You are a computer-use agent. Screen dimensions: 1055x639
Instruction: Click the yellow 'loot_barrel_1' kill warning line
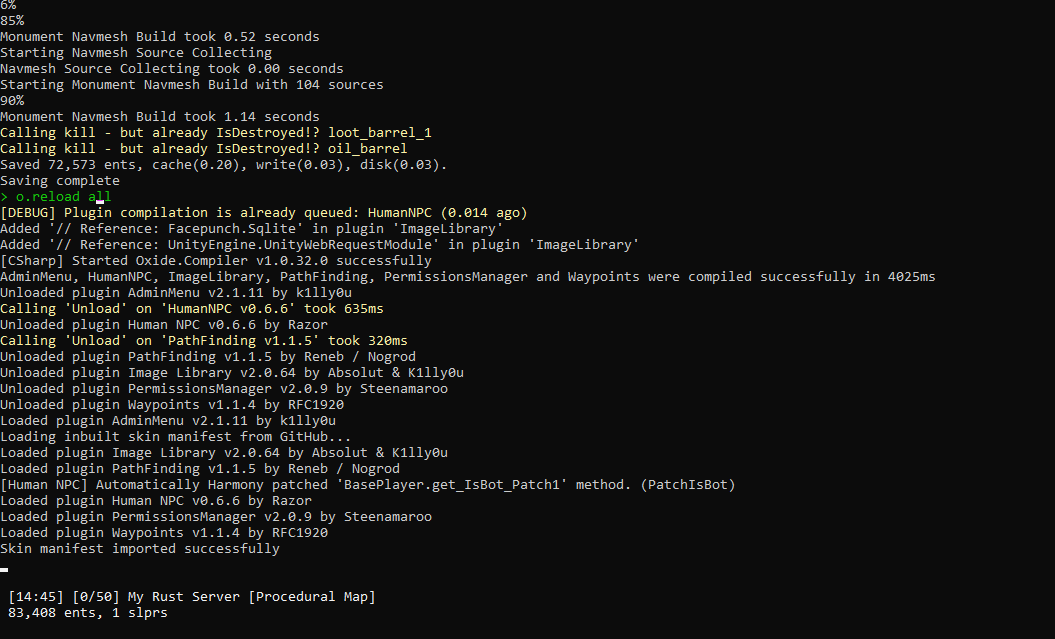[216, 133]
